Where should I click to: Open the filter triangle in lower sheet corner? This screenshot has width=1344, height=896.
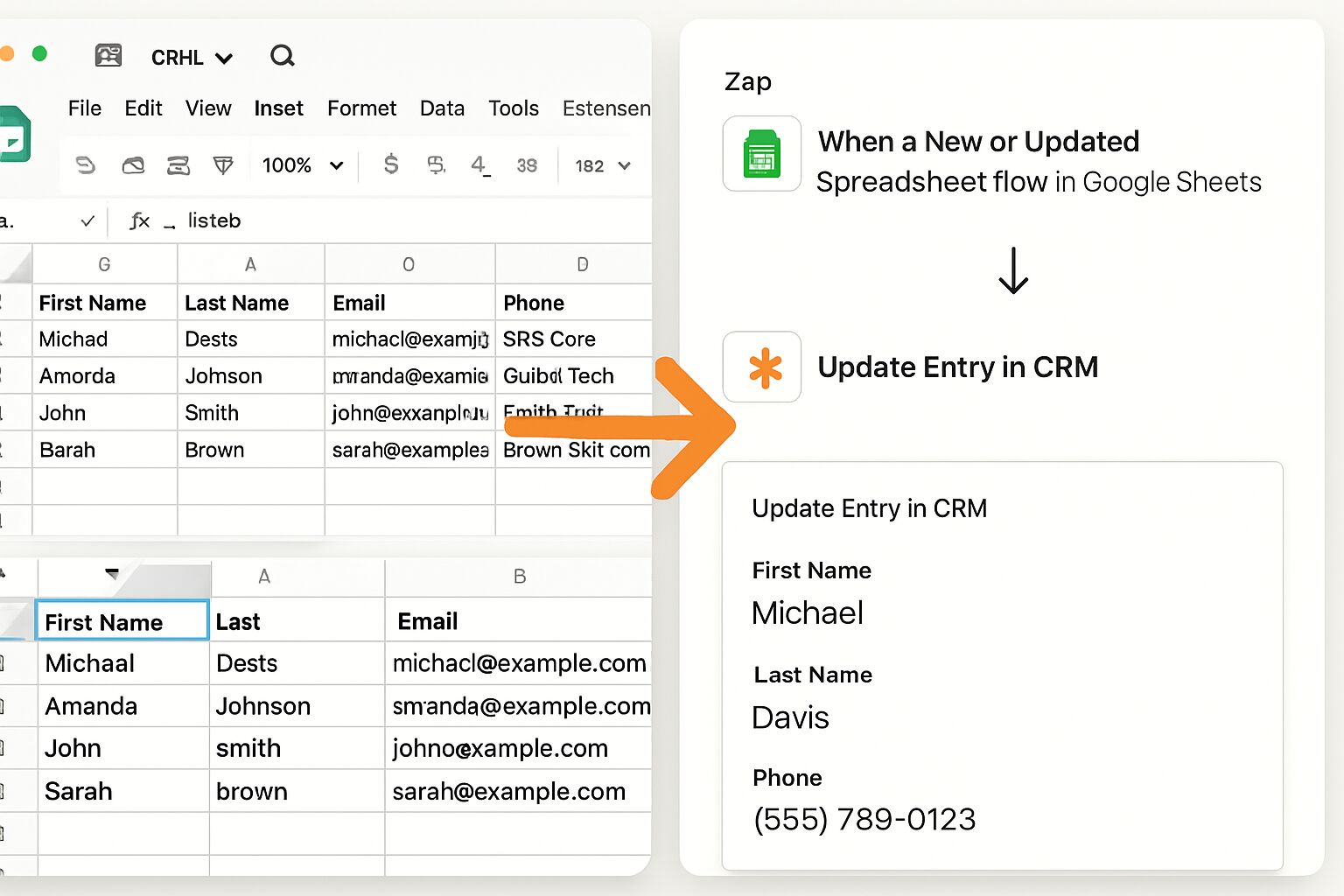tap(111, 574)
